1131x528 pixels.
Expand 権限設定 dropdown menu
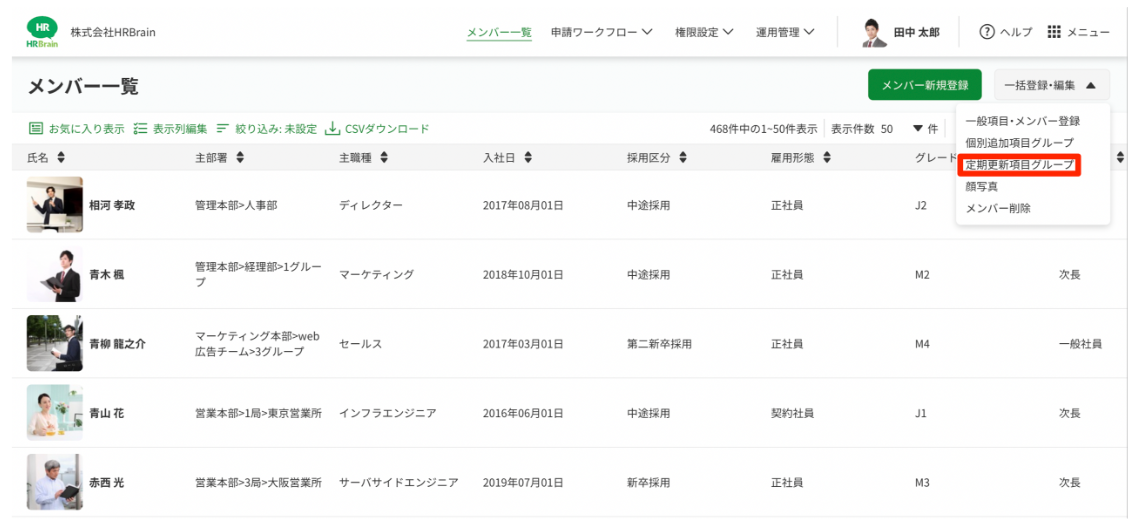[704, 32]
